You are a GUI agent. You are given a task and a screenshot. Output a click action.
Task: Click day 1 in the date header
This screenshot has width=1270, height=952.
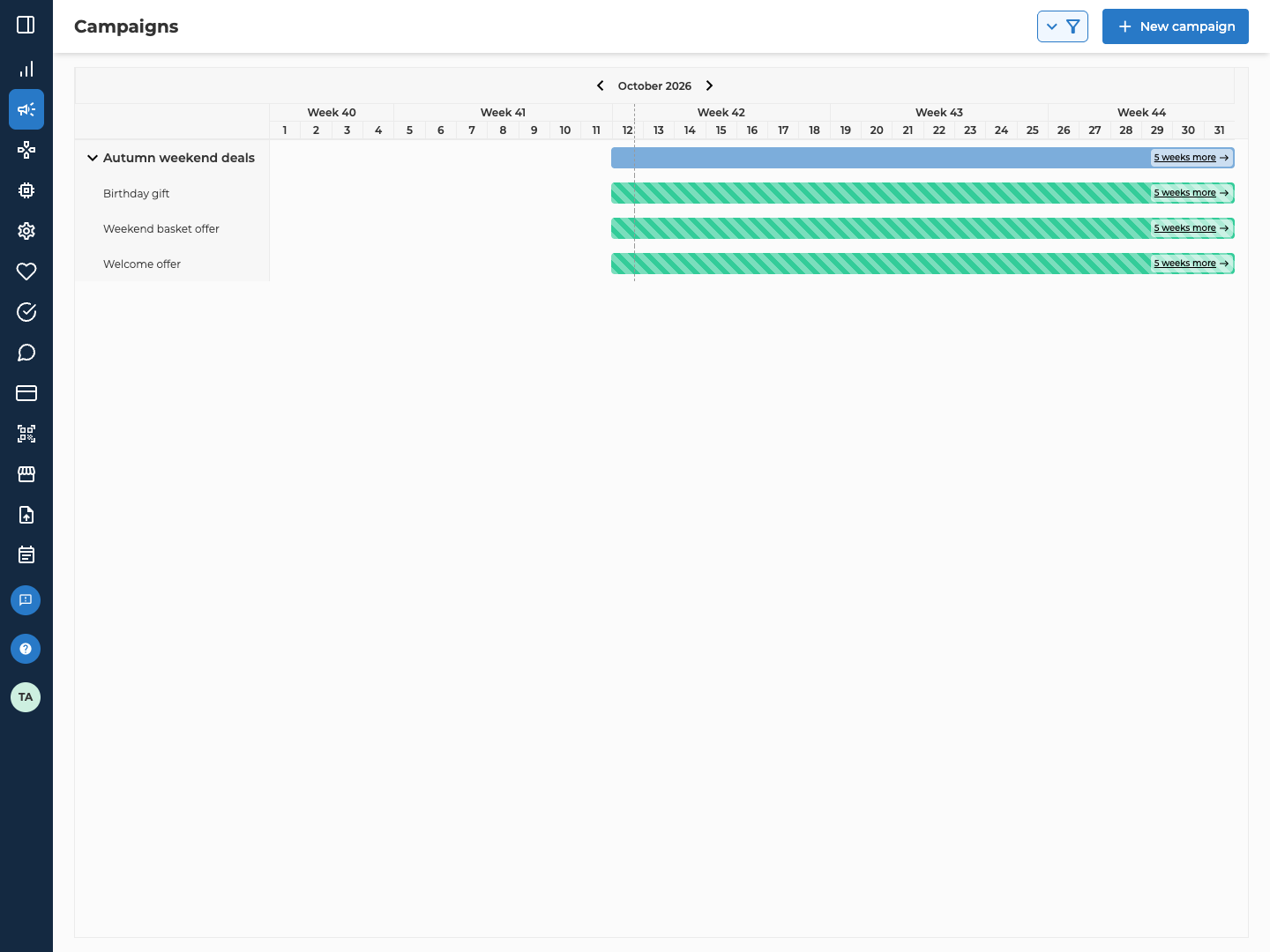pos(285,130)
